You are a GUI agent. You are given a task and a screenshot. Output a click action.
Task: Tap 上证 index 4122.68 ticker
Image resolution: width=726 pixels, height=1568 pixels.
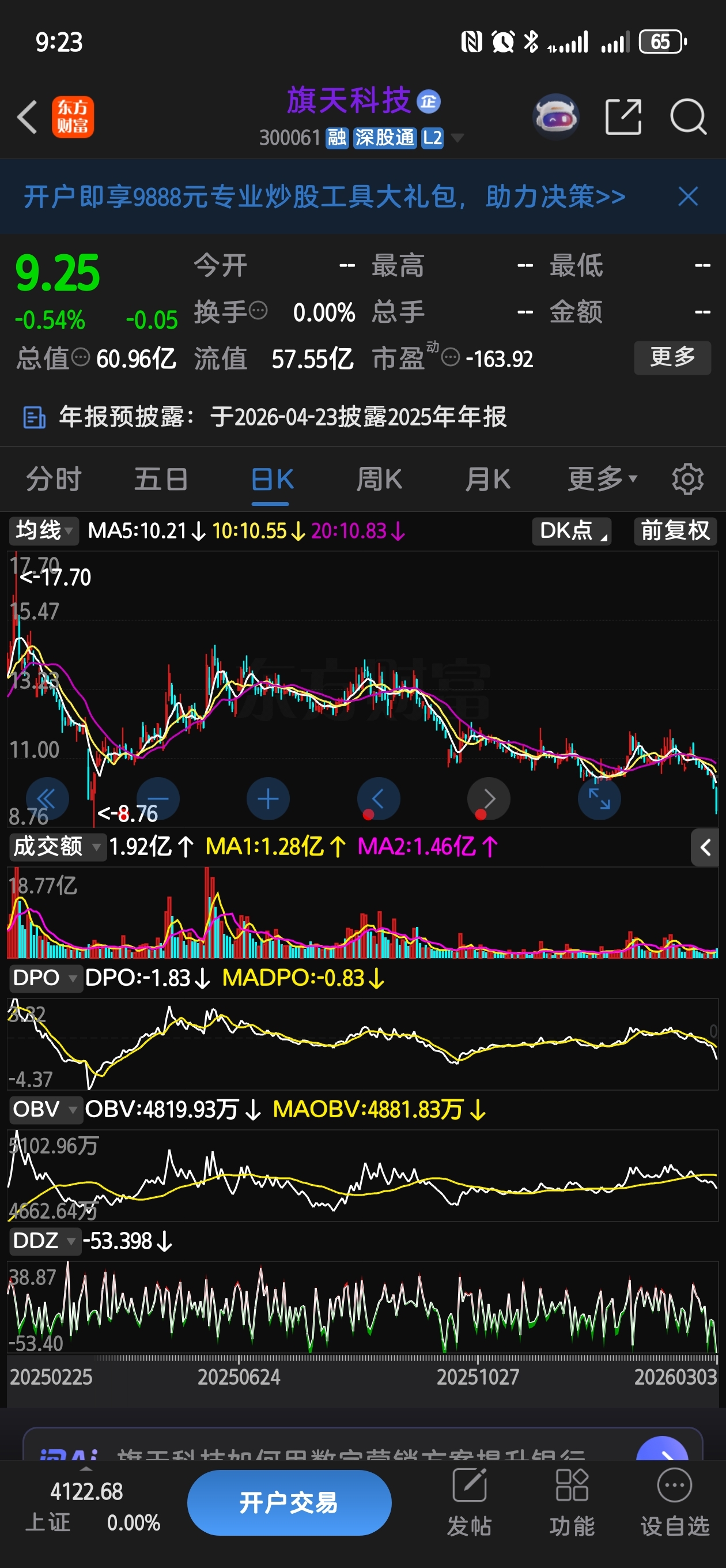[x=92, y=1507]
